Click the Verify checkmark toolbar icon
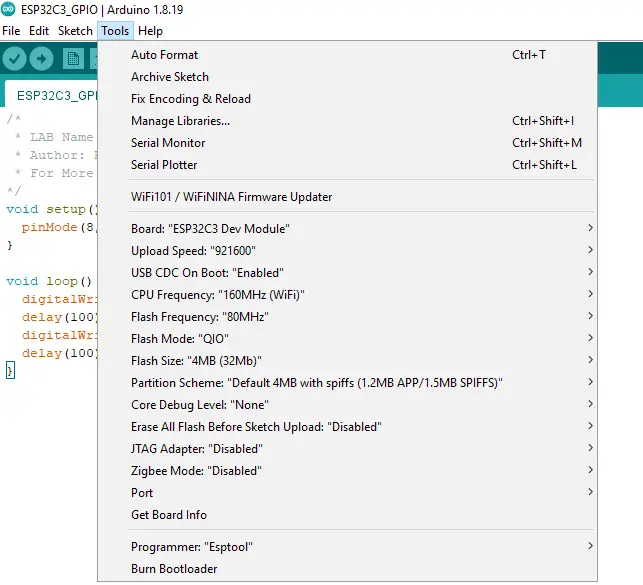Screen dimensions: 643x585 15,59
